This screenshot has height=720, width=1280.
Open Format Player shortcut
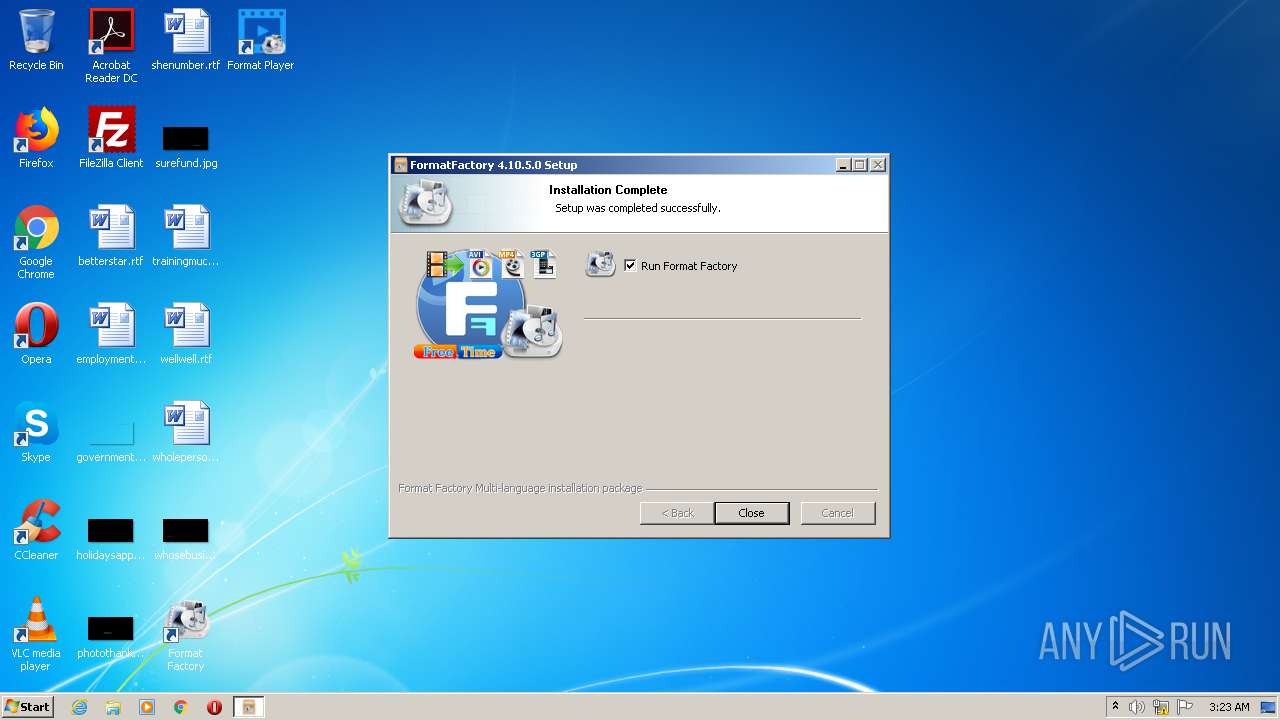[x=260, y=40]
